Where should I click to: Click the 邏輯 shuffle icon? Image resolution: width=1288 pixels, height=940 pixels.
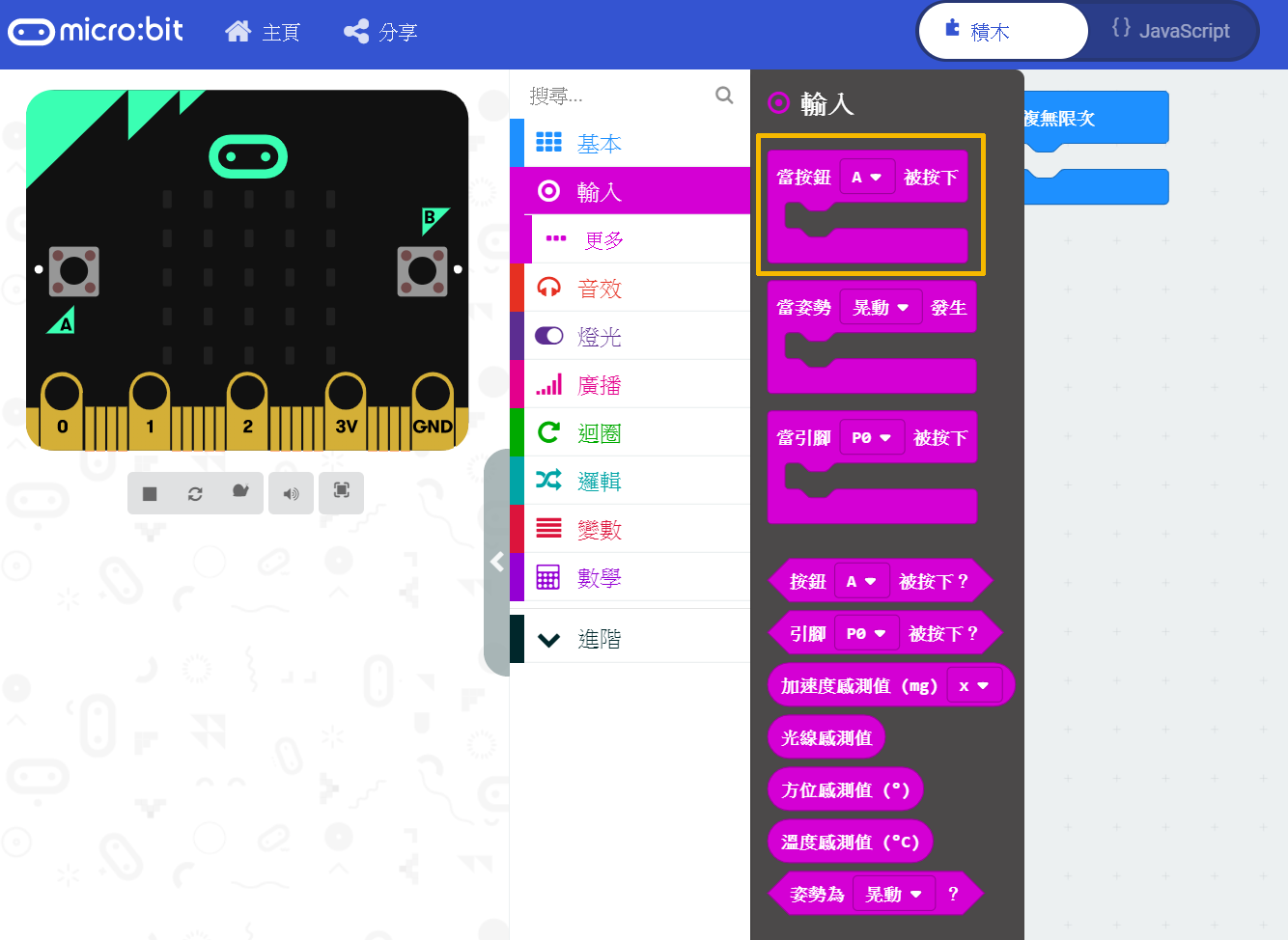click(548, 480)
